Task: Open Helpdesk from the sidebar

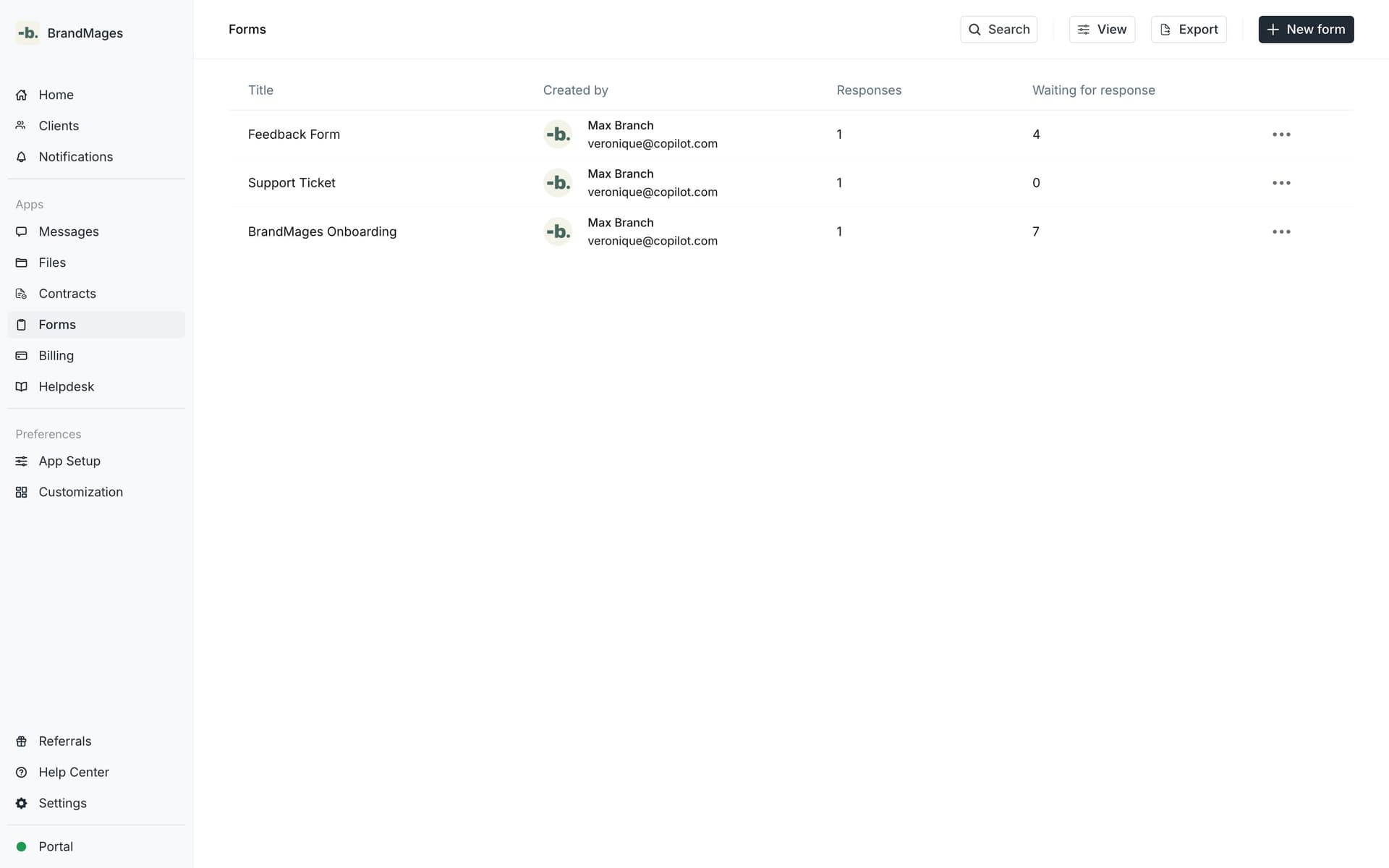Action: pos(96,387)
